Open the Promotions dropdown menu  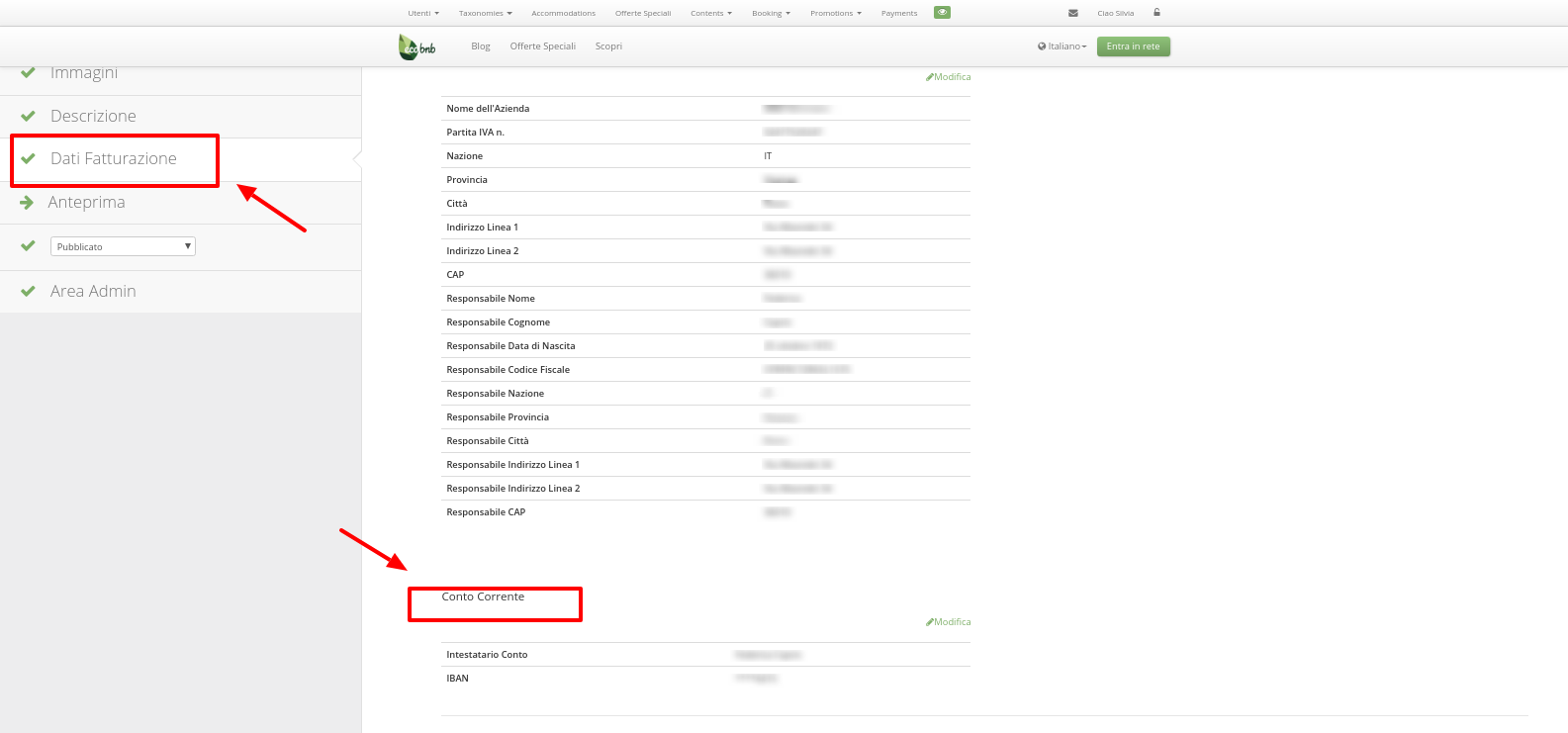point(835,14)
